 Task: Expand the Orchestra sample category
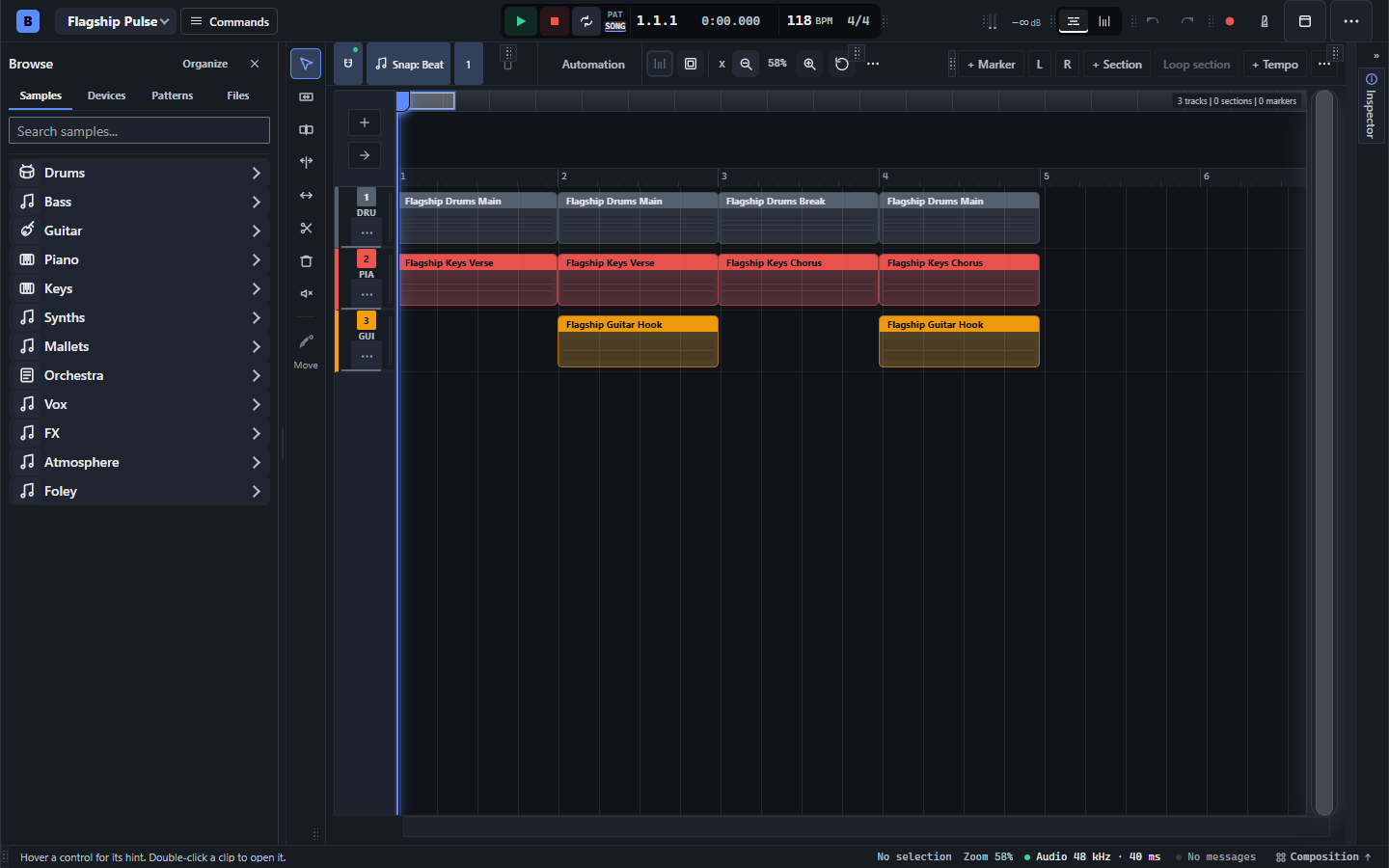[x=139, y=375]
